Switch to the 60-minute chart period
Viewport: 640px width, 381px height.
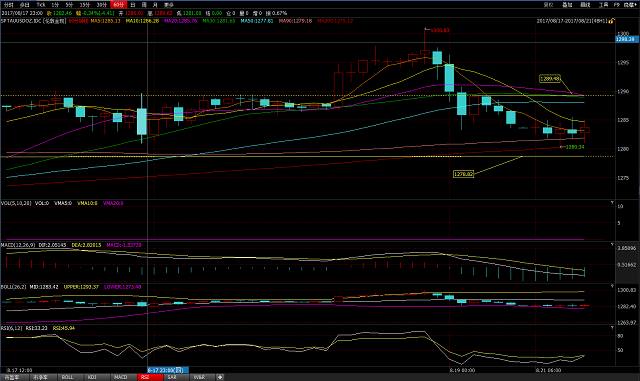click(118, 4)
